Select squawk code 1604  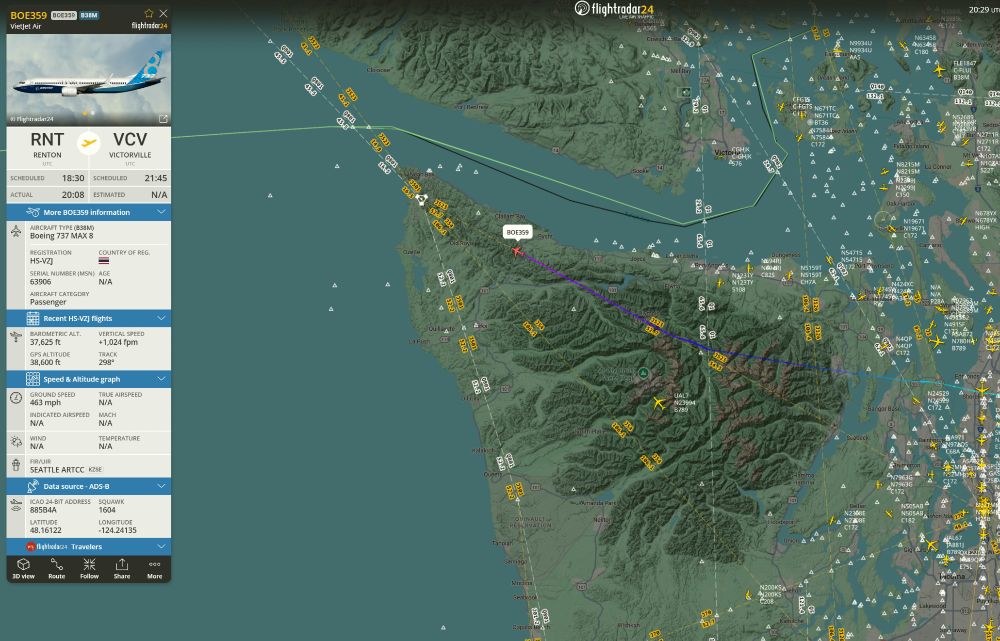click(x=107, y=510)
